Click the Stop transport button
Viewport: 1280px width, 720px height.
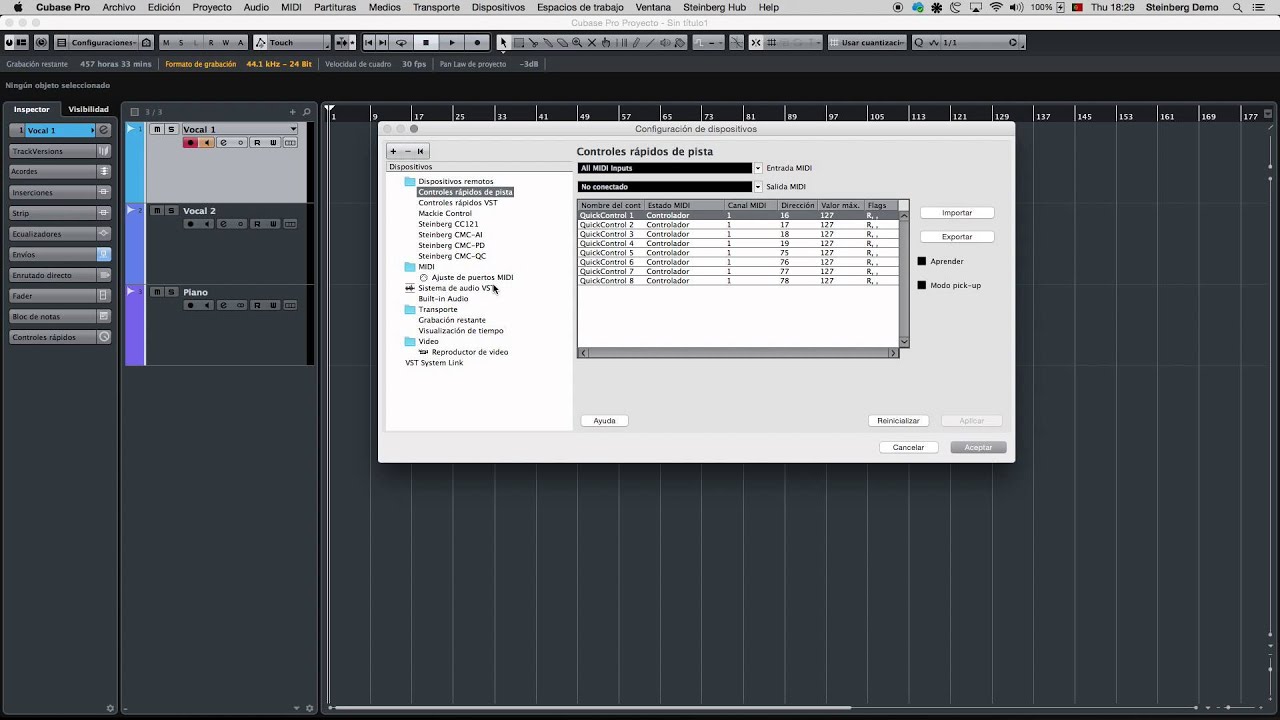click(x=426, y=43)
